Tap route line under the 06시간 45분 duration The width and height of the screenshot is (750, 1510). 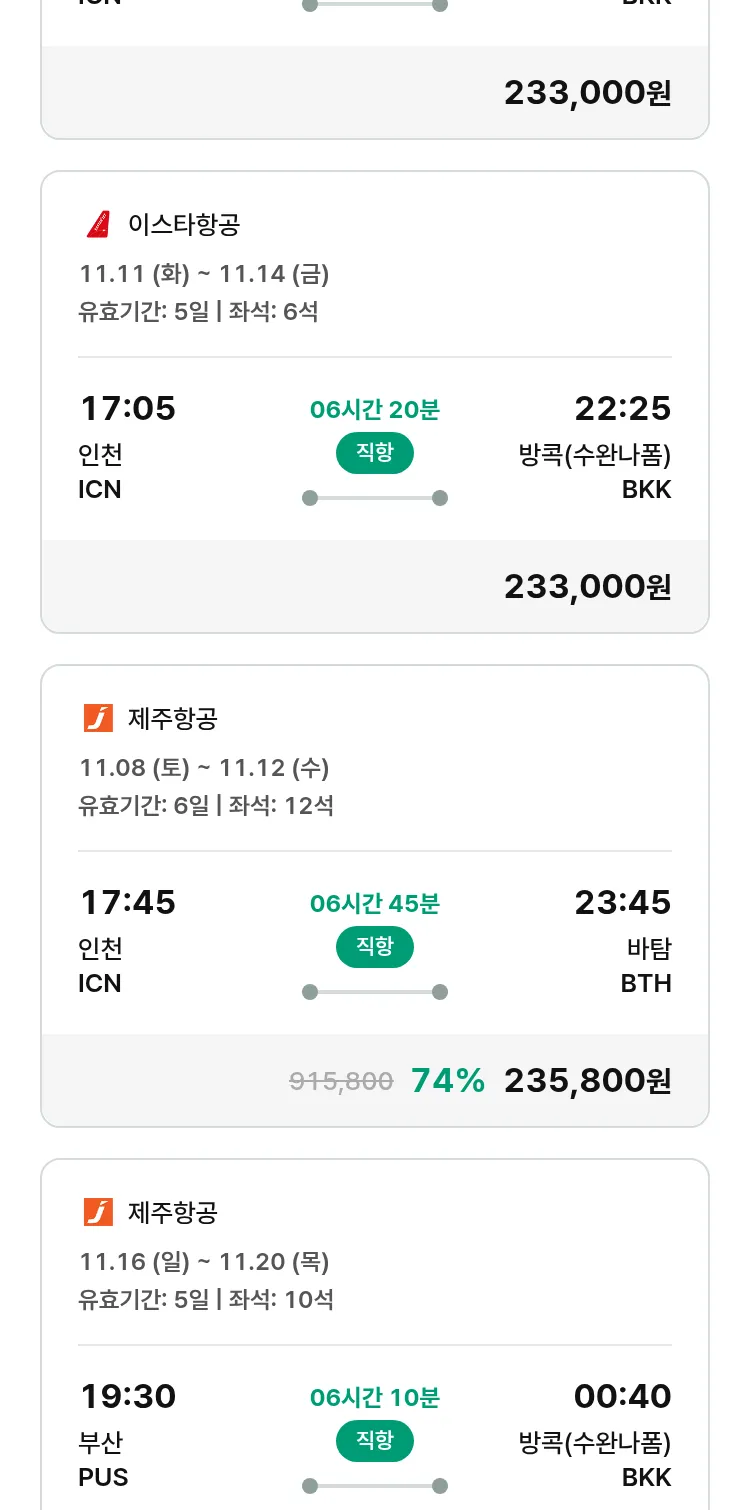375,992
